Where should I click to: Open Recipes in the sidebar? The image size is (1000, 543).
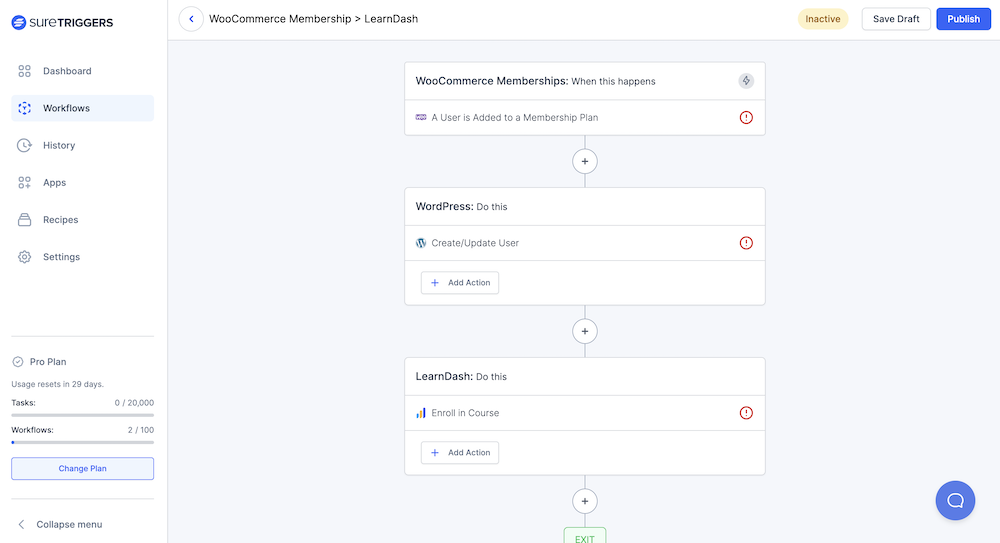82,219
